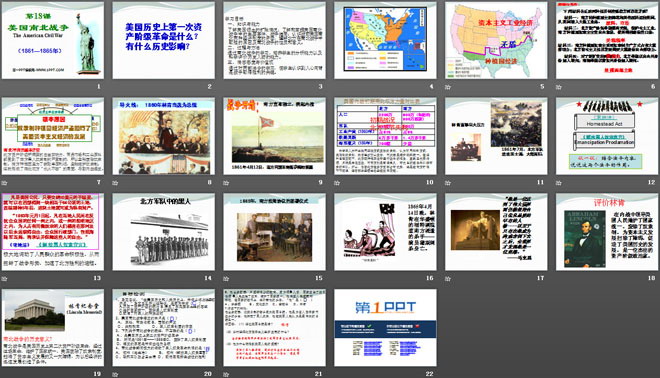660x378 pixels.
Task: Select slide 9 with the flag painting
Action: coord(274,136)
